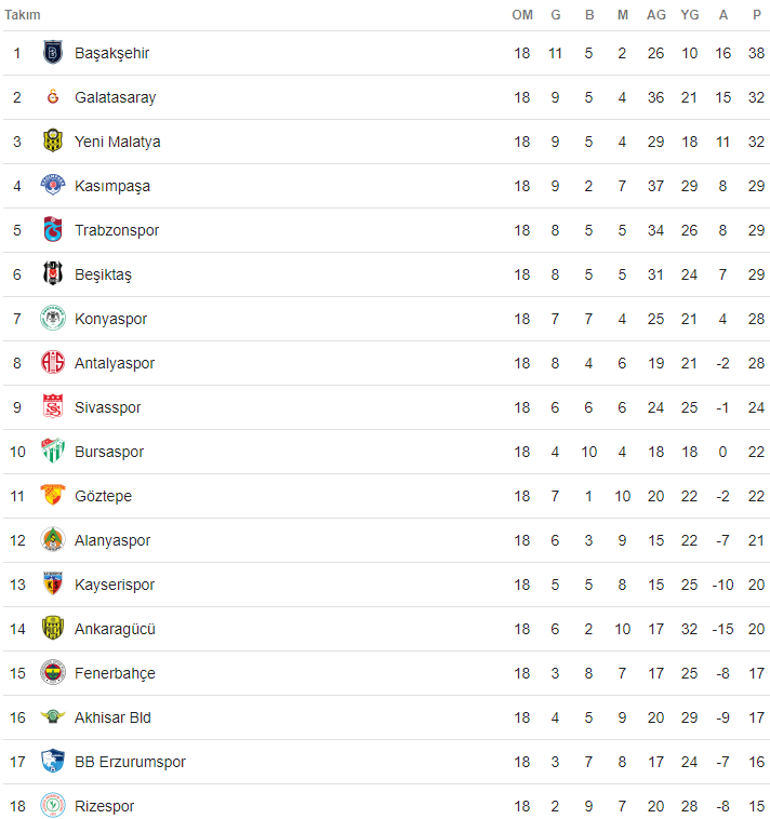Click the BB Erzurumspor club badge
The height and width of the screenshot is (819, 770).
point(53,760)
